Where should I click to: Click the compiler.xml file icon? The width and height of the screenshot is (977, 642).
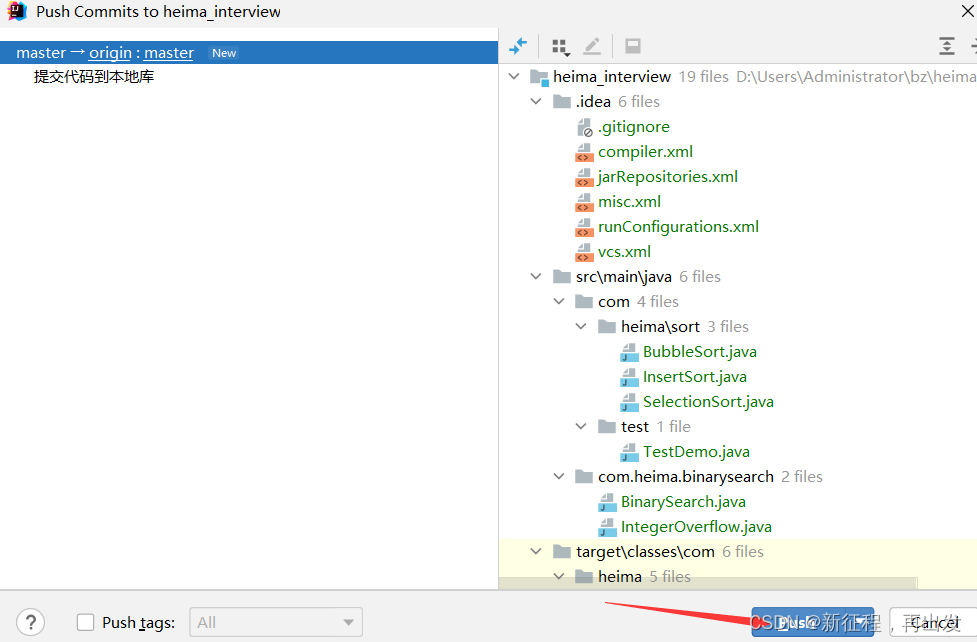(x=584, y=152)
